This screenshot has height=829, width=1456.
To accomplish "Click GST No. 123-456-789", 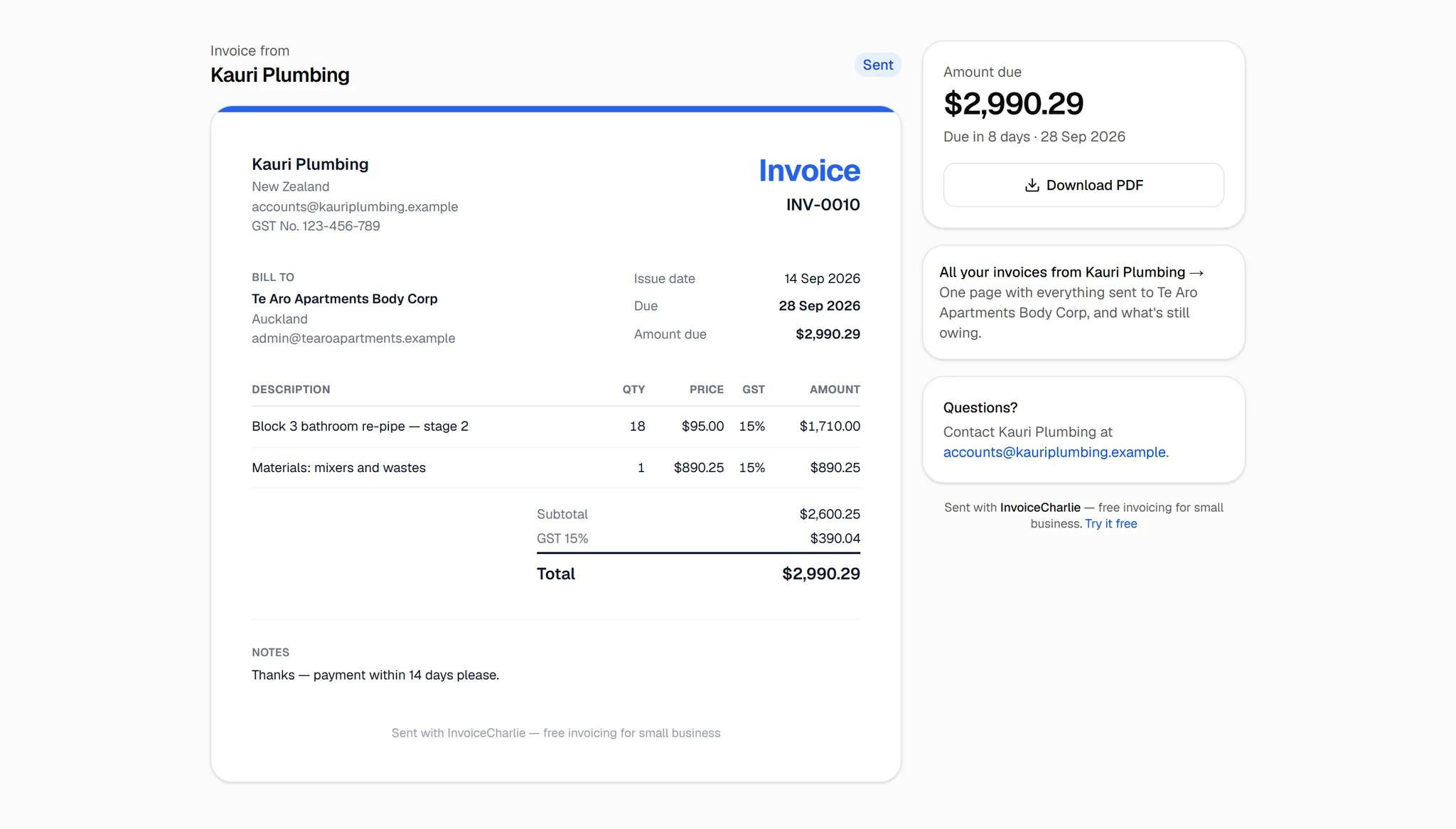I will 316,226.
